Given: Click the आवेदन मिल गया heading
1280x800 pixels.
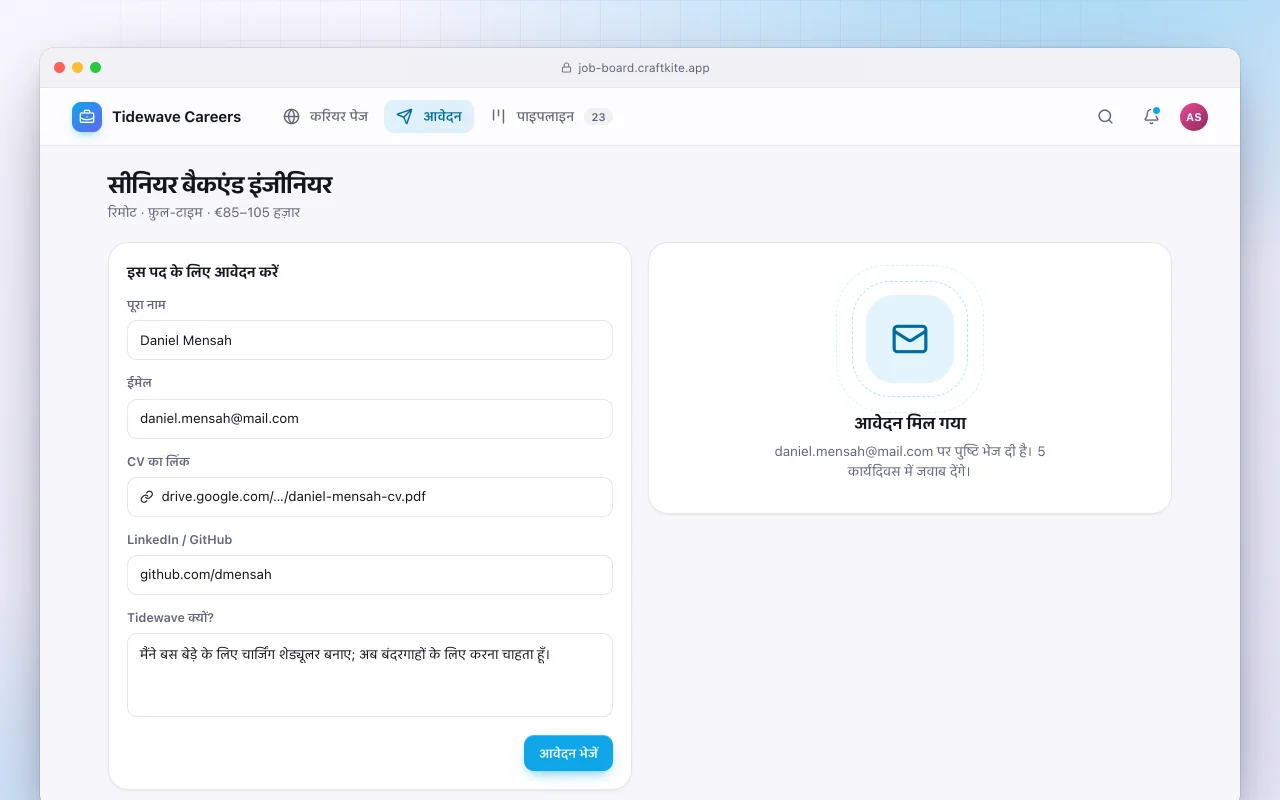Looking at the screenshot, I should (x=910, y=423).
